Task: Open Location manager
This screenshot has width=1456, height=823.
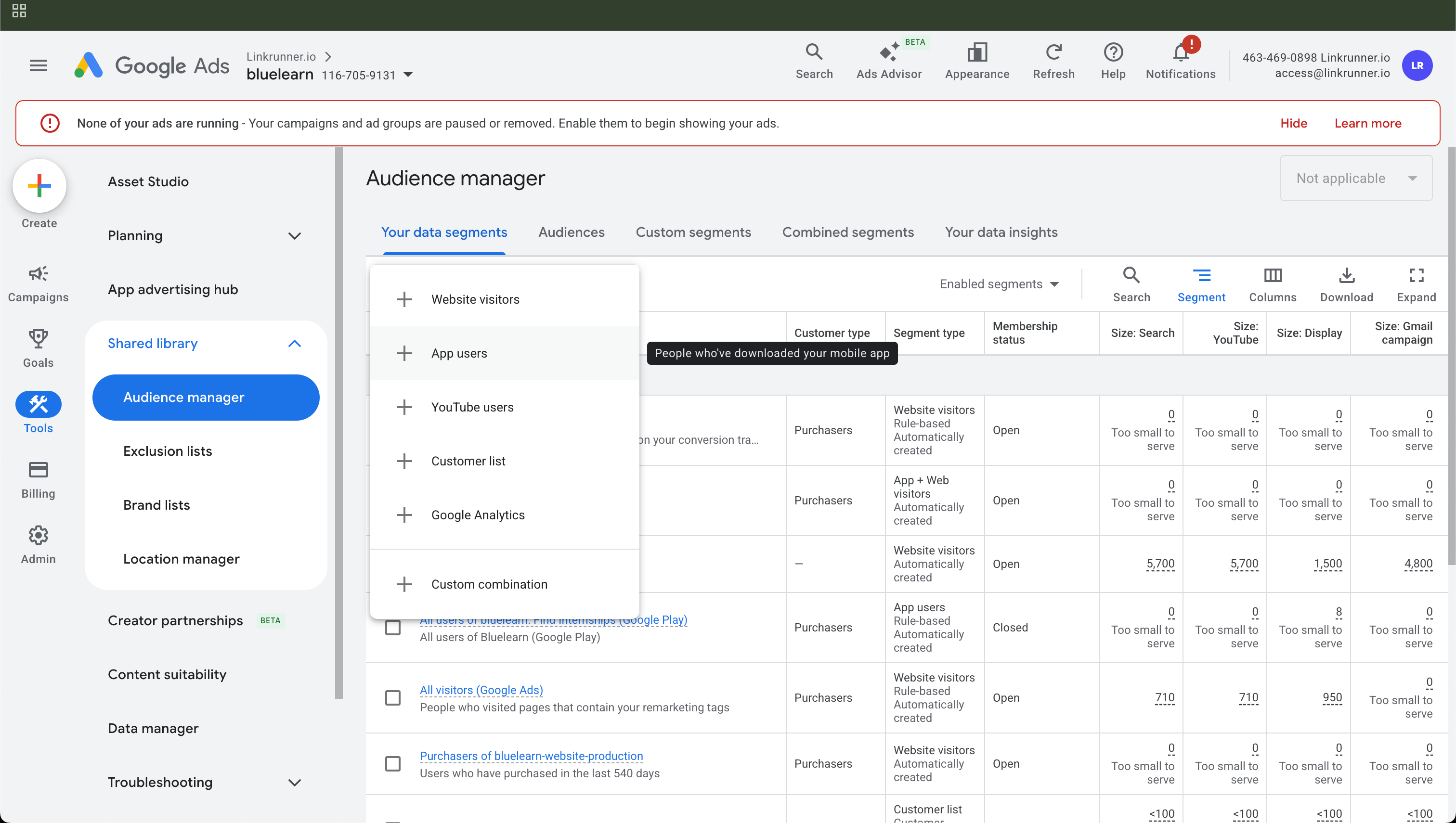Action: 181,559
